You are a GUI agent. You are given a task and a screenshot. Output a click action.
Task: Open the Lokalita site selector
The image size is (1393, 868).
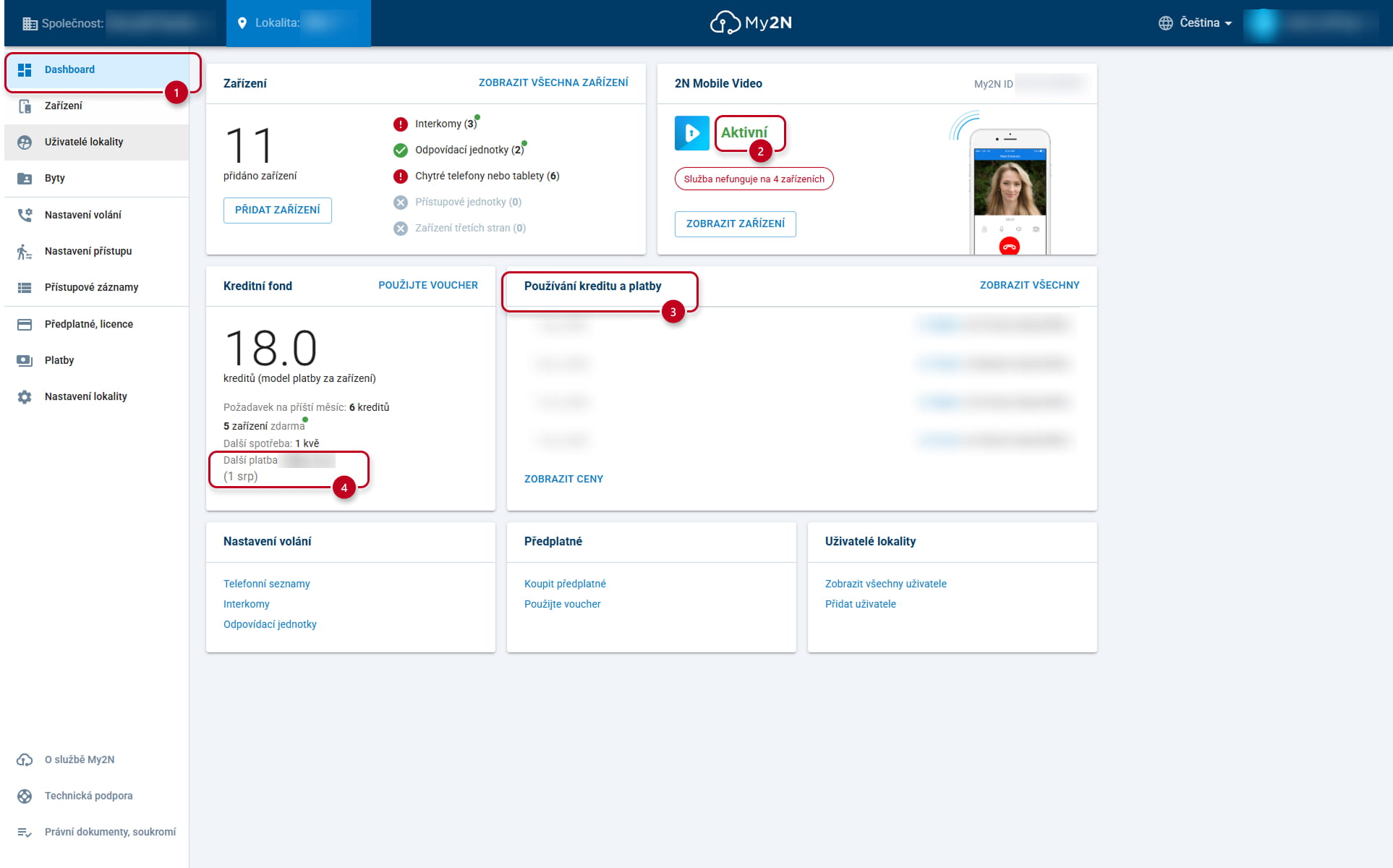299,23
